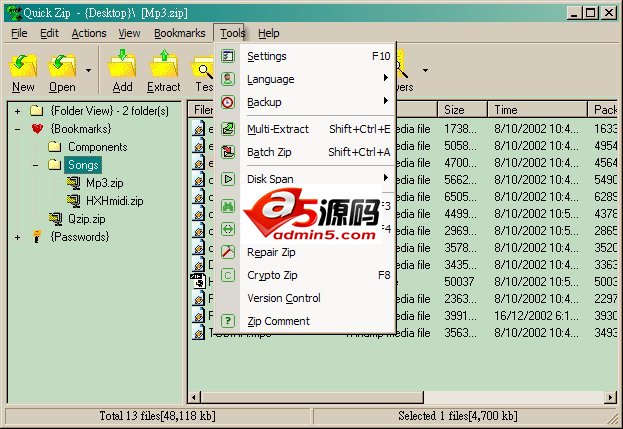Open the Bookmarks menu
This screenshot has width=623, height=429.
click(x=180, y=33)
